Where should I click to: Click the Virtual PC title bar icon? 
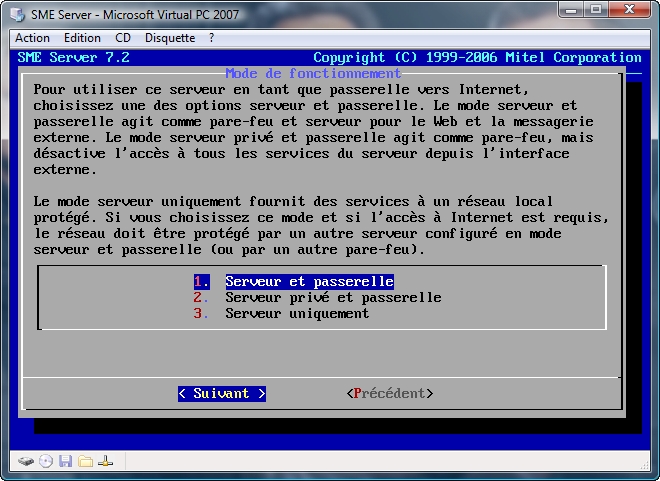(17, 14)
